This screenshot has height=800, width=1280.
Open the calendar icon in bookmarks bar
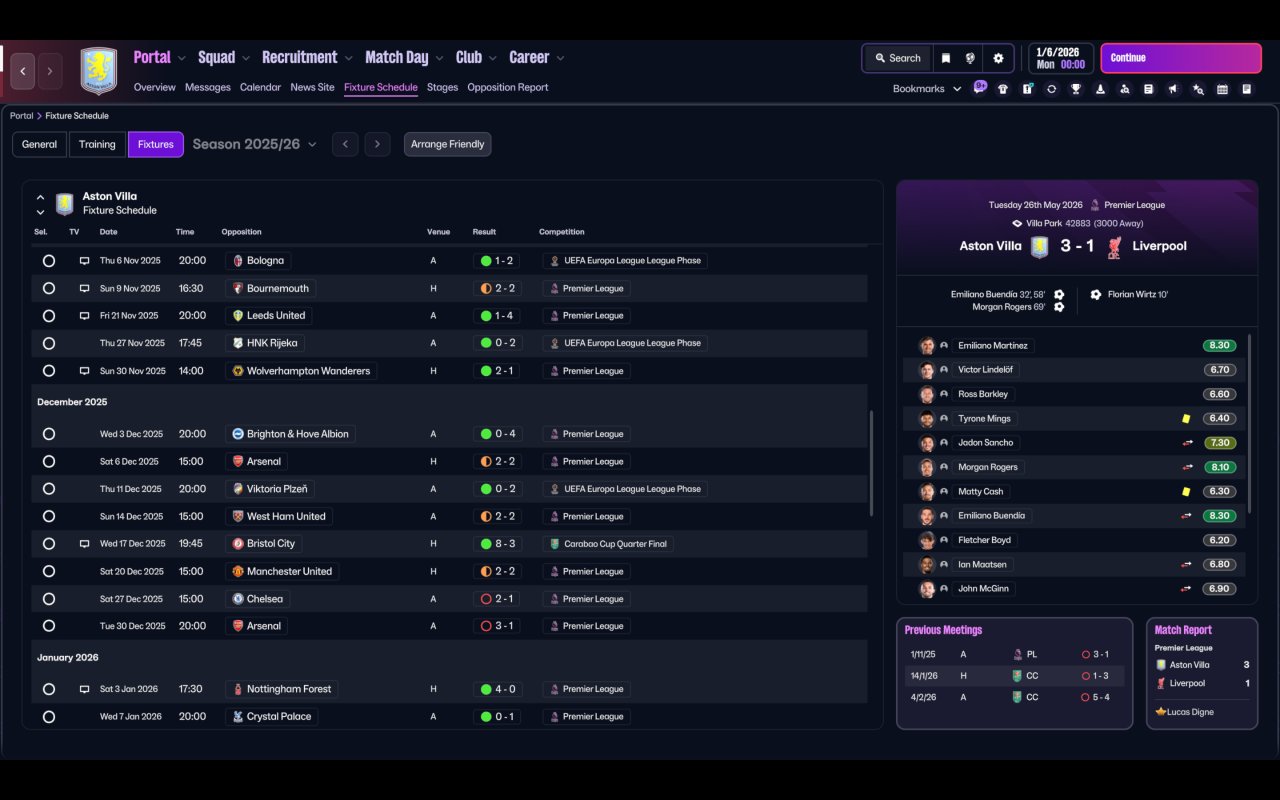coord(1222,89)
